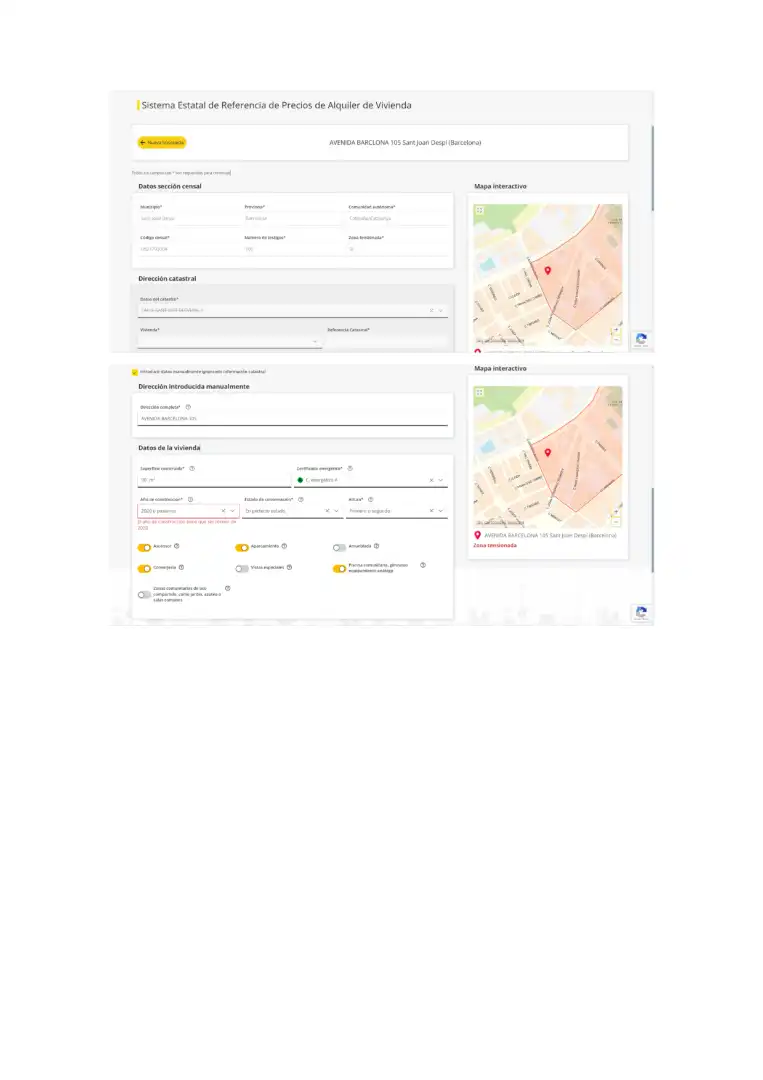Open help icon next to Dirección completa
Screen dimensions: 763x1080
[188, 407]
